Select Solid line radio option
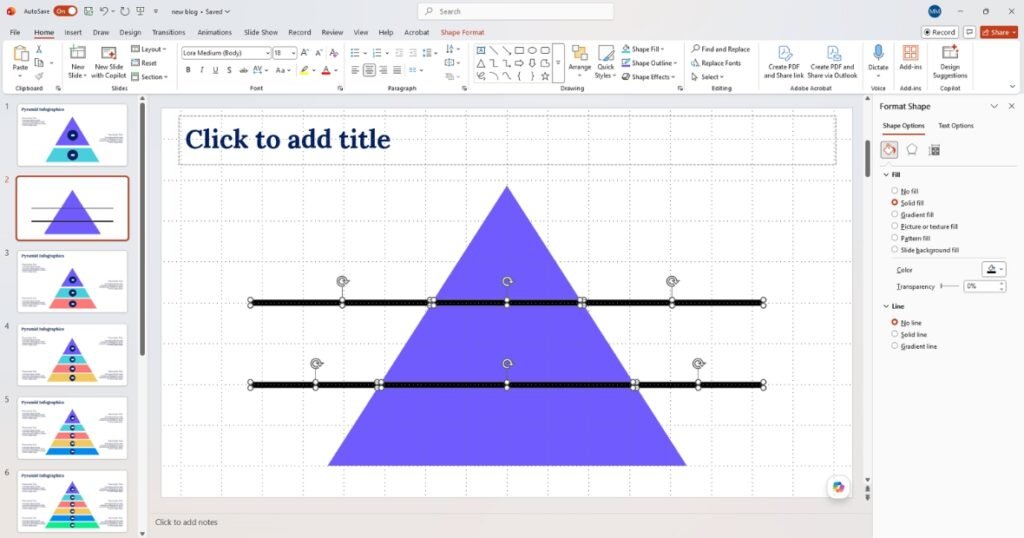Viewport: 1024px width, 538px height. click(895, 334)
